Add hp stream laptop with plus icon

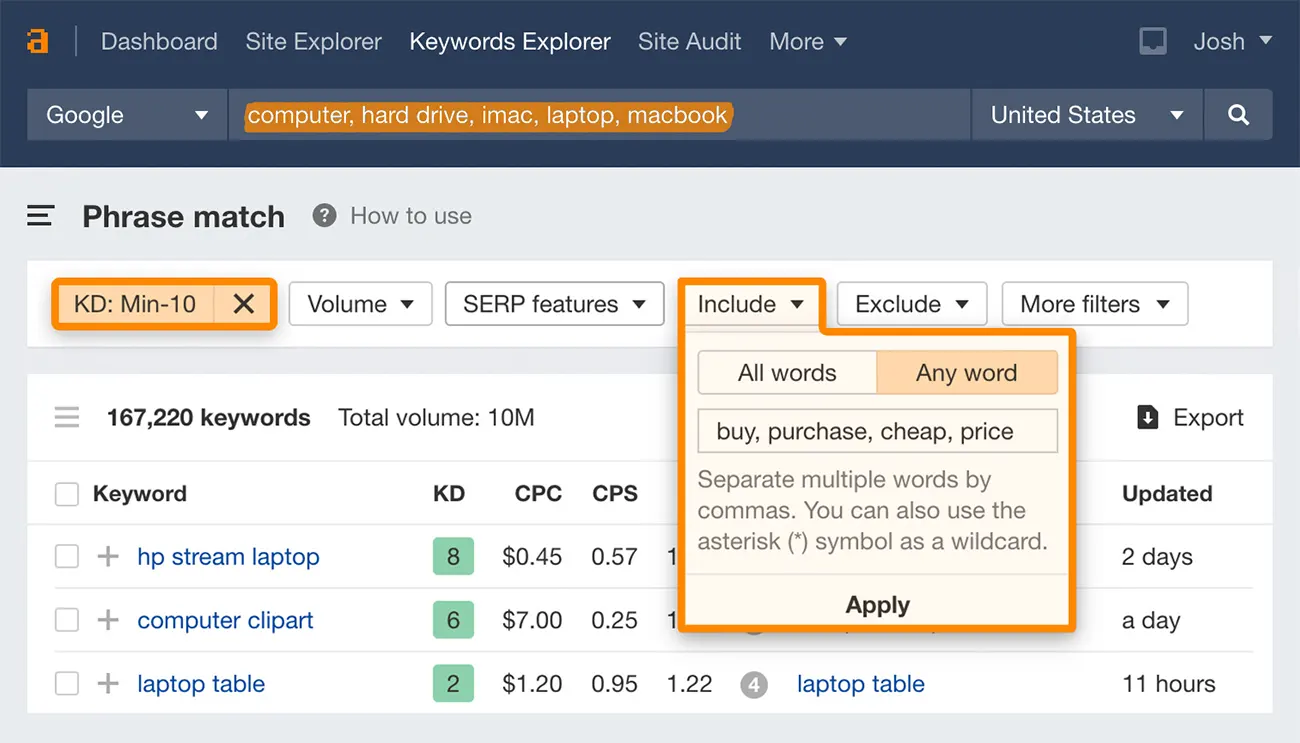coord(108,557)
